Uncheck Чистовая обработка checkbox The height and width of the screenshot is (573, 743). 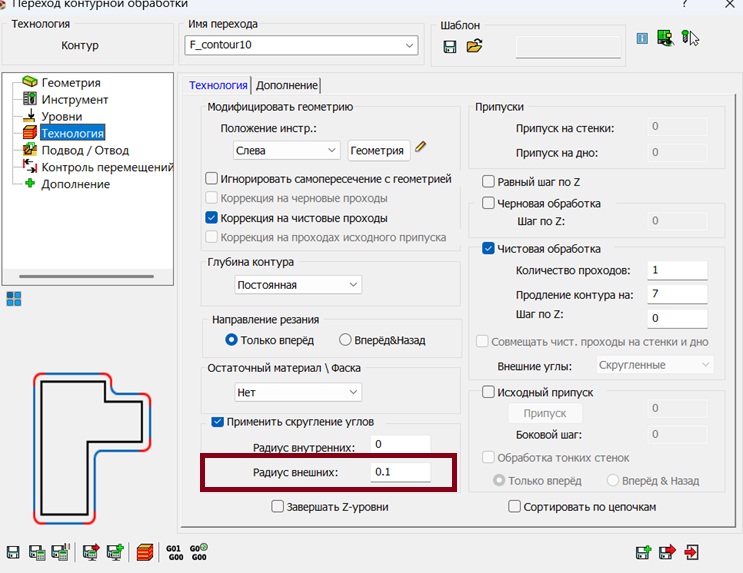[x=488, y=248]
